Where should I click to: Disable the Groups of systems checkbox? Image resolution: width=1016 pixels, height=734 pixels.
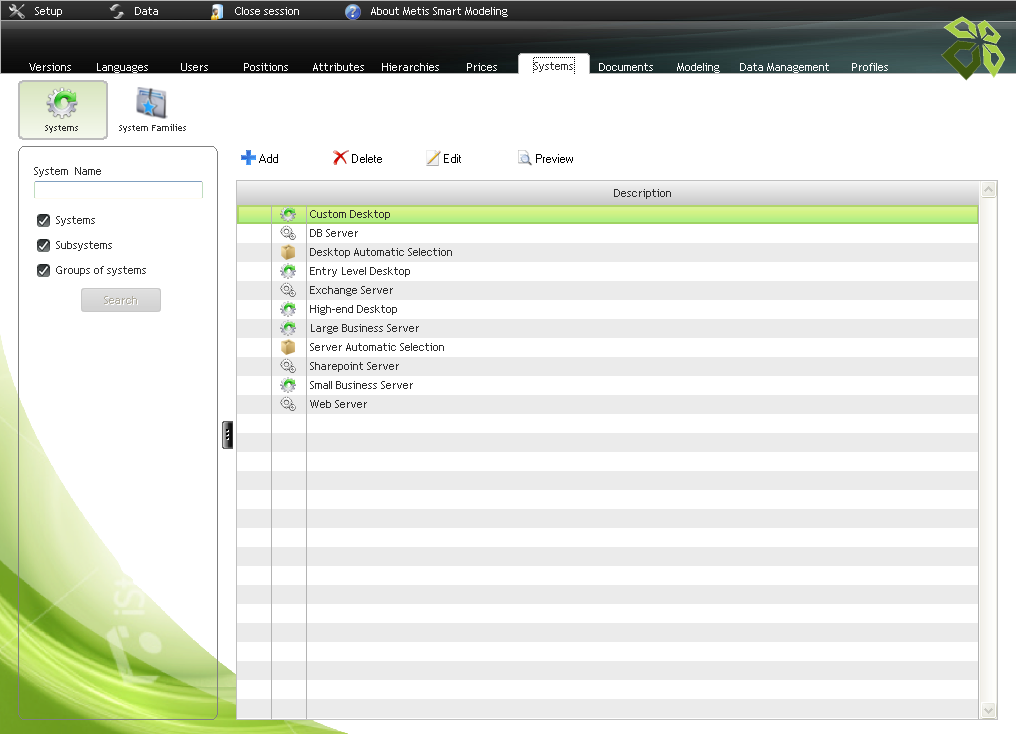pos(43,270)
